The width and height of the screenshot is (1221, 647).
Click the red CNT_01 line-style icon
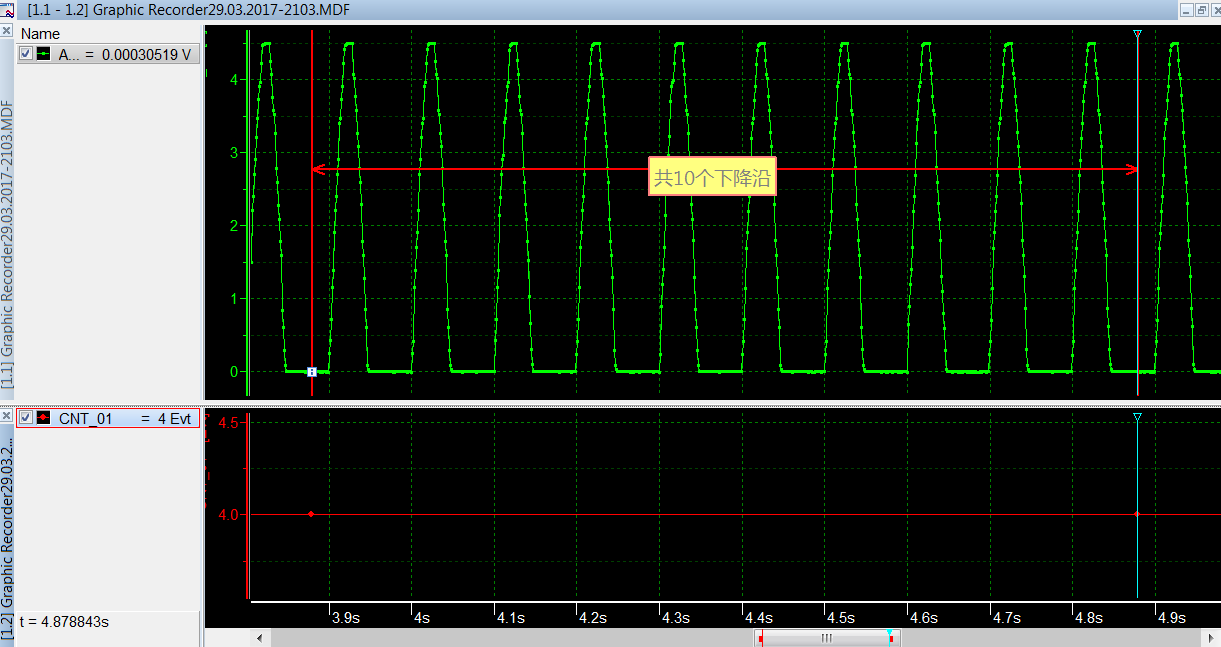pyautogui.click(x=43, y=418)
